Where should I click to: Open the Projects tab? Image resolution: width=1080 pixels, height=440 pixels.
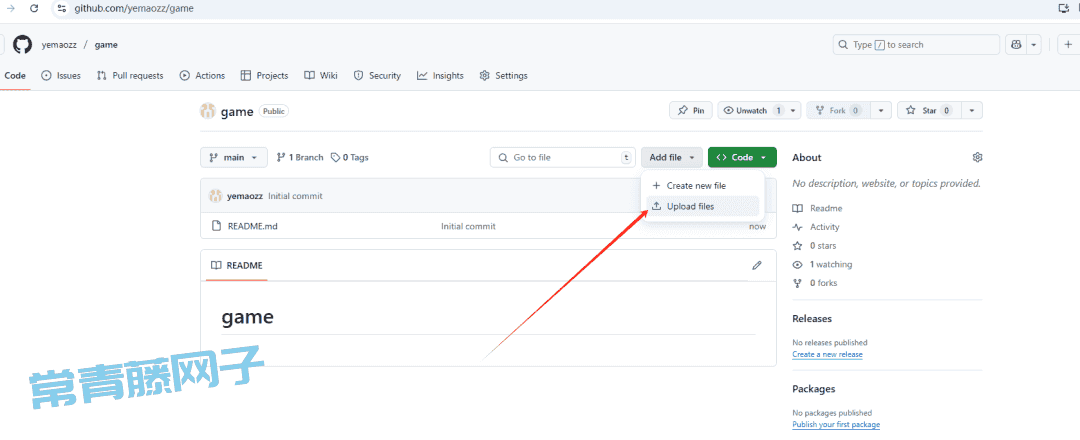click(264, 76)
